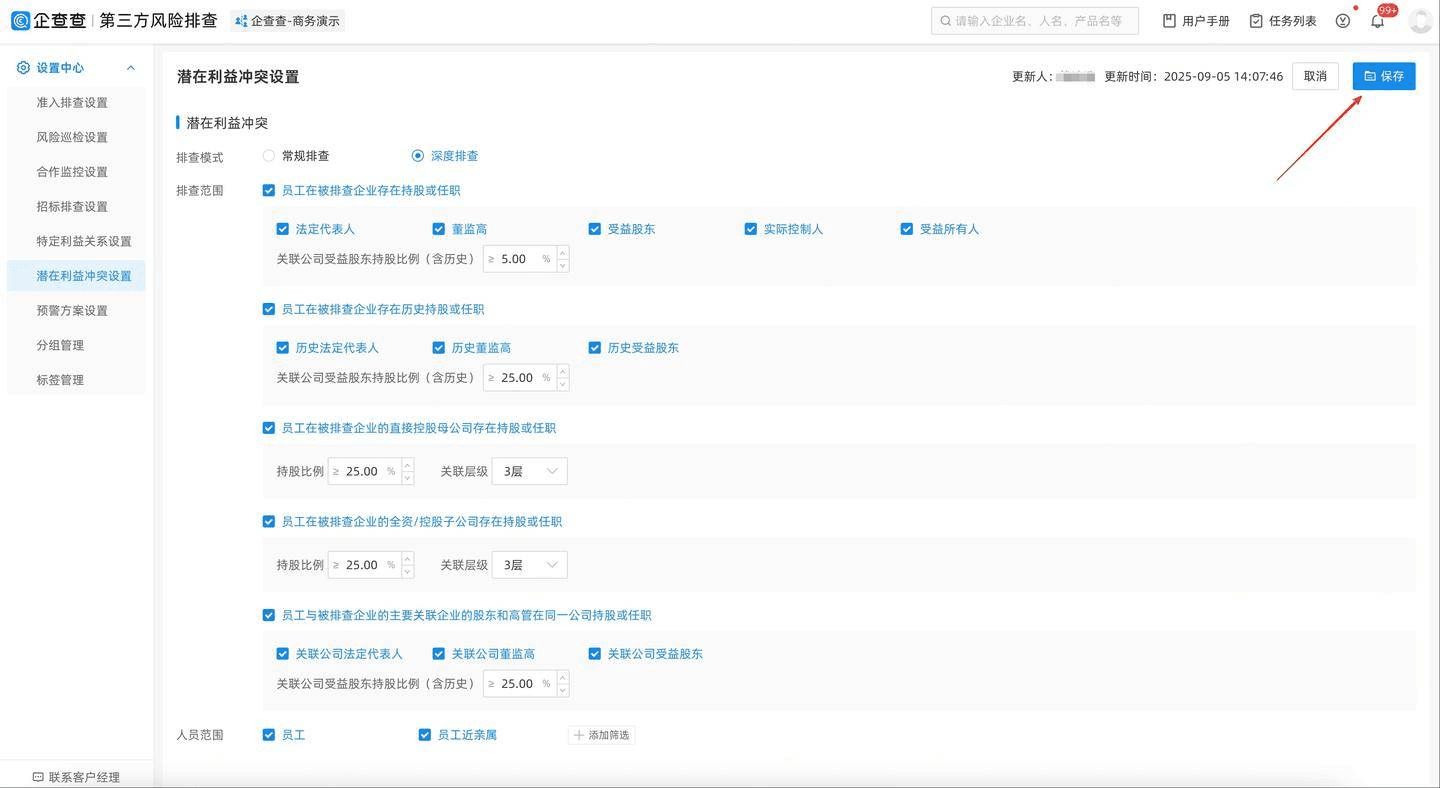The image size is (1440, 788).
Task: Uncheck the 董监高 checkbox in first section
Action: (438, 229)
